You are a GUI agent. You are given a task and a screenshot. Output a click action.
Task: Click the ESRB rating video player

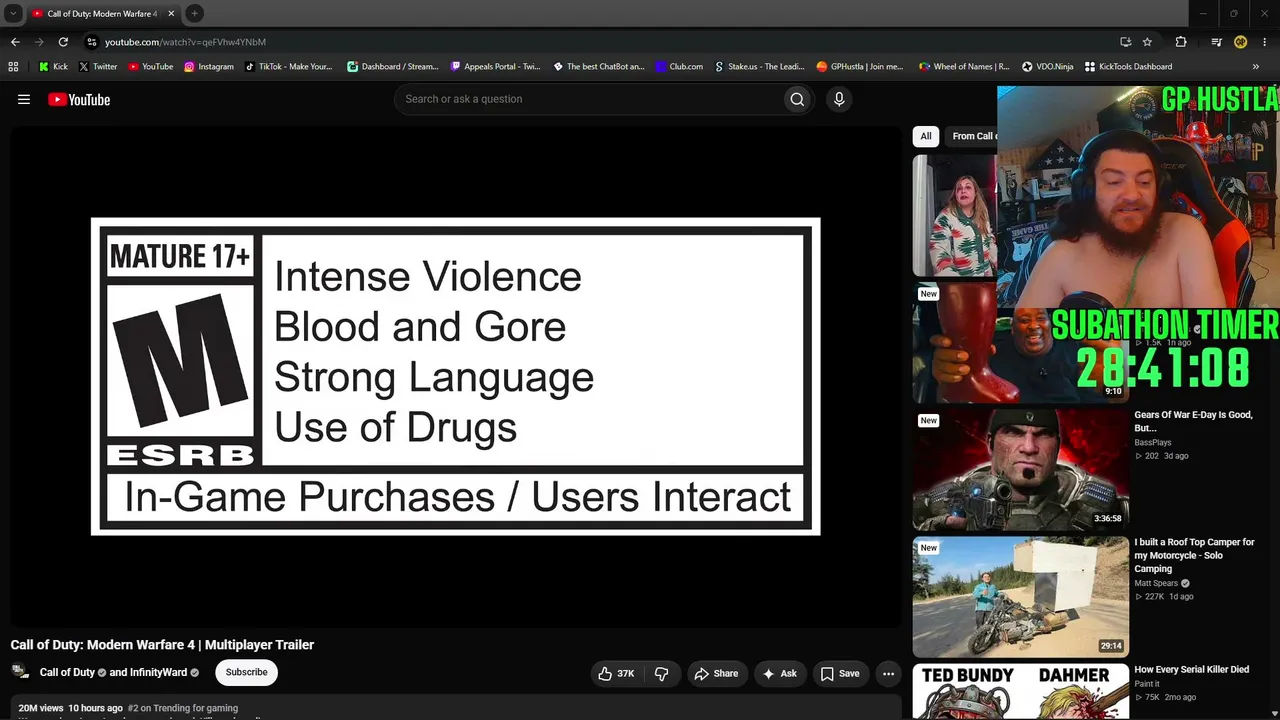(x=455, y=376)
